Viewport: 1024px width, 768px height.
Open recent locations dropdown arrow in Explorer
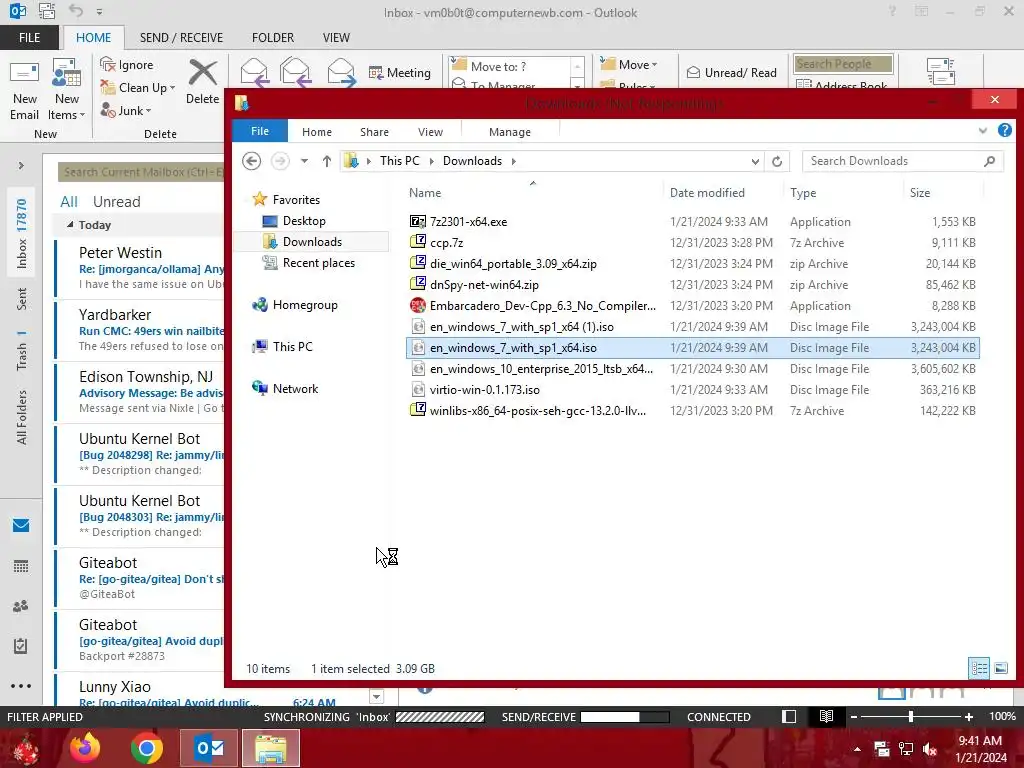(x=304, y=161)
